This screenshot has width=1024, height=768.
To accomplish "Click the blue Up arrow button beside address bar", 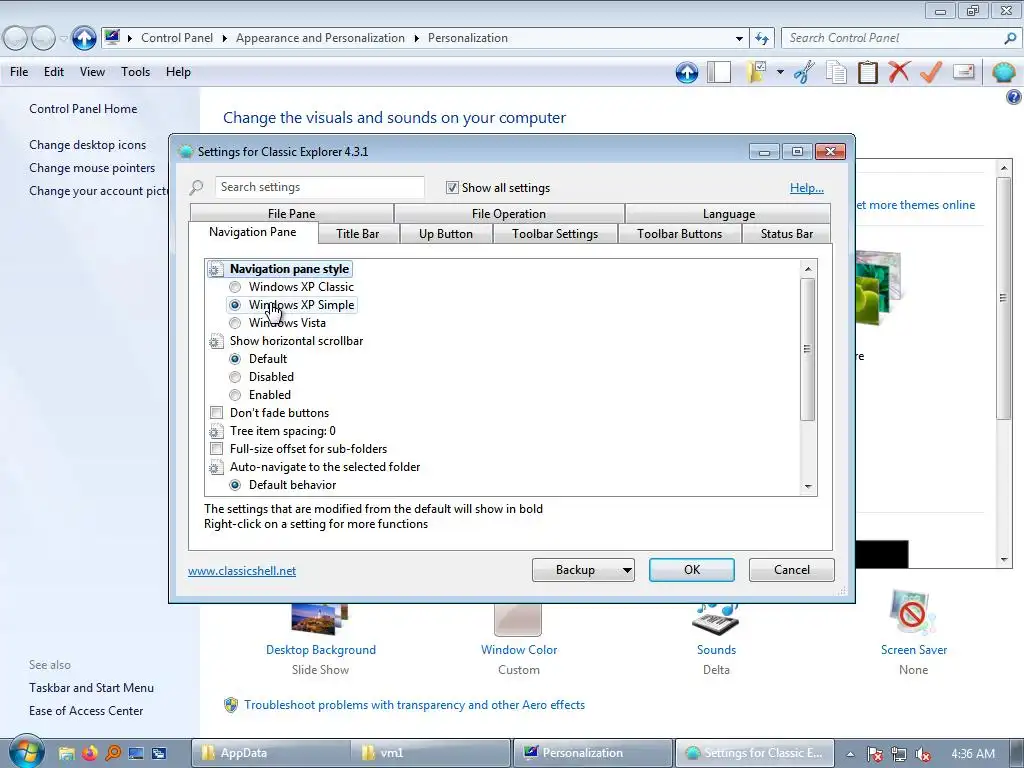I will [x=84, y=38].
